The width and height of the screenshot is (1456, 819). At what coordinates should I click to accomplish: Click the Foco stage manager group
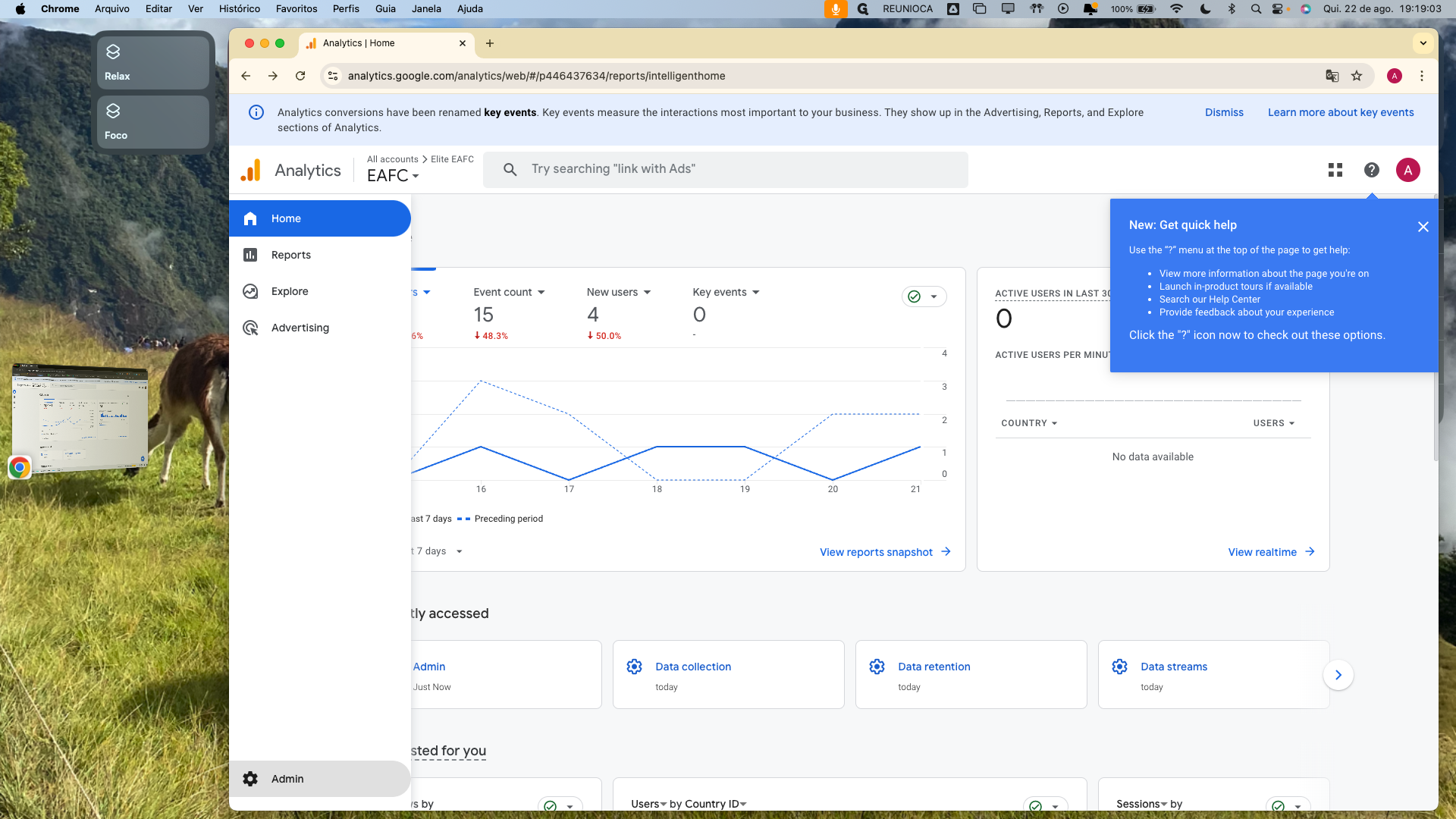click(152, 121)
